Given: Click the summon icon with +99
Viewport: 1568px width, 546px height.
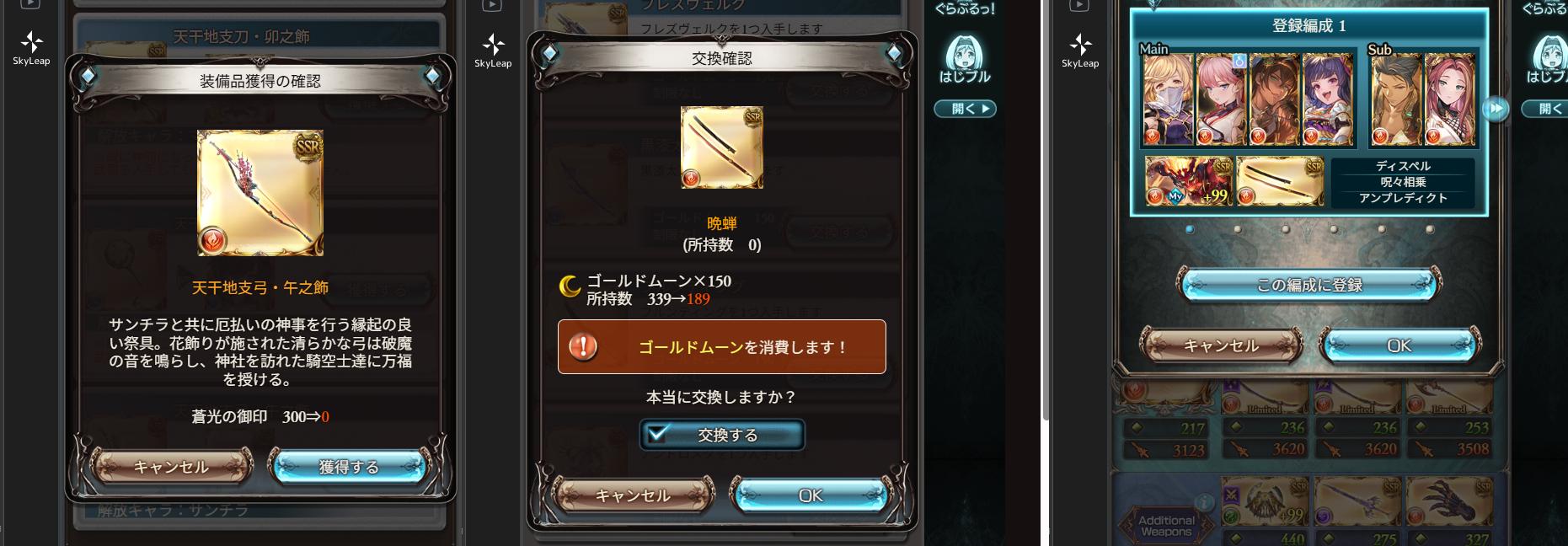Looking at the screenshot, I should 1189,182.
